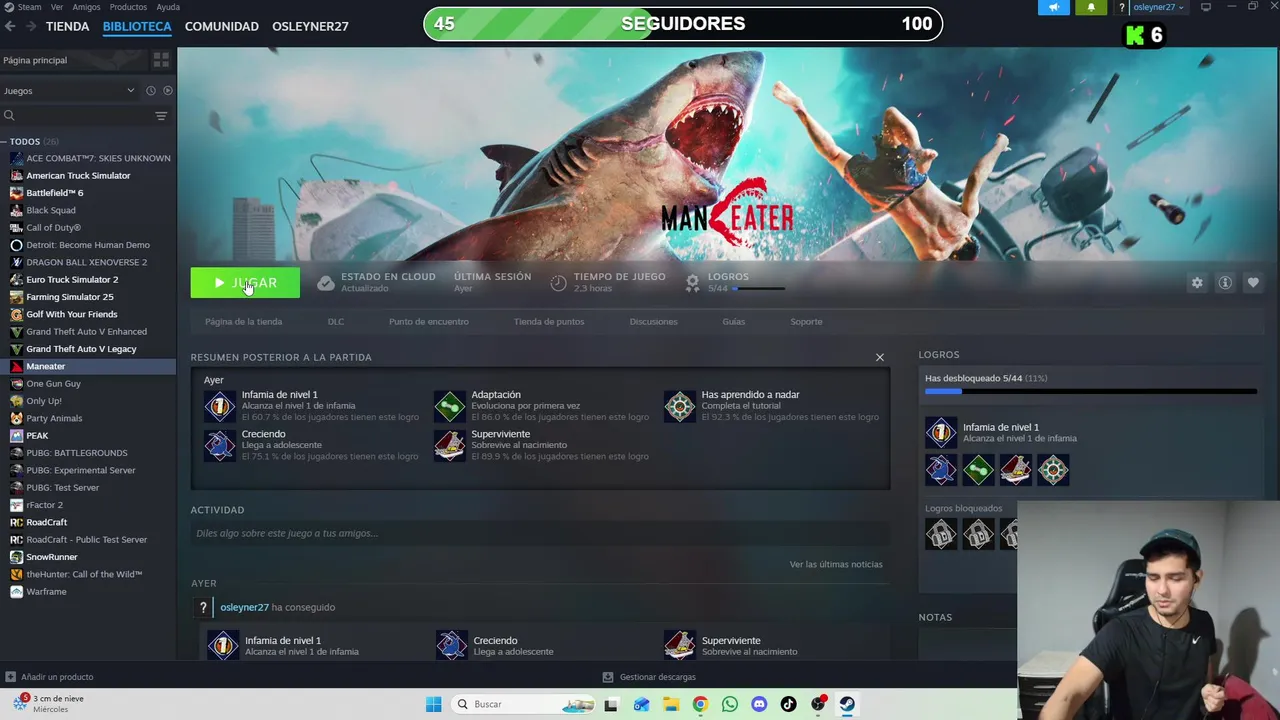
Task: Close the post-game summary panel
Action: point(880,357)
